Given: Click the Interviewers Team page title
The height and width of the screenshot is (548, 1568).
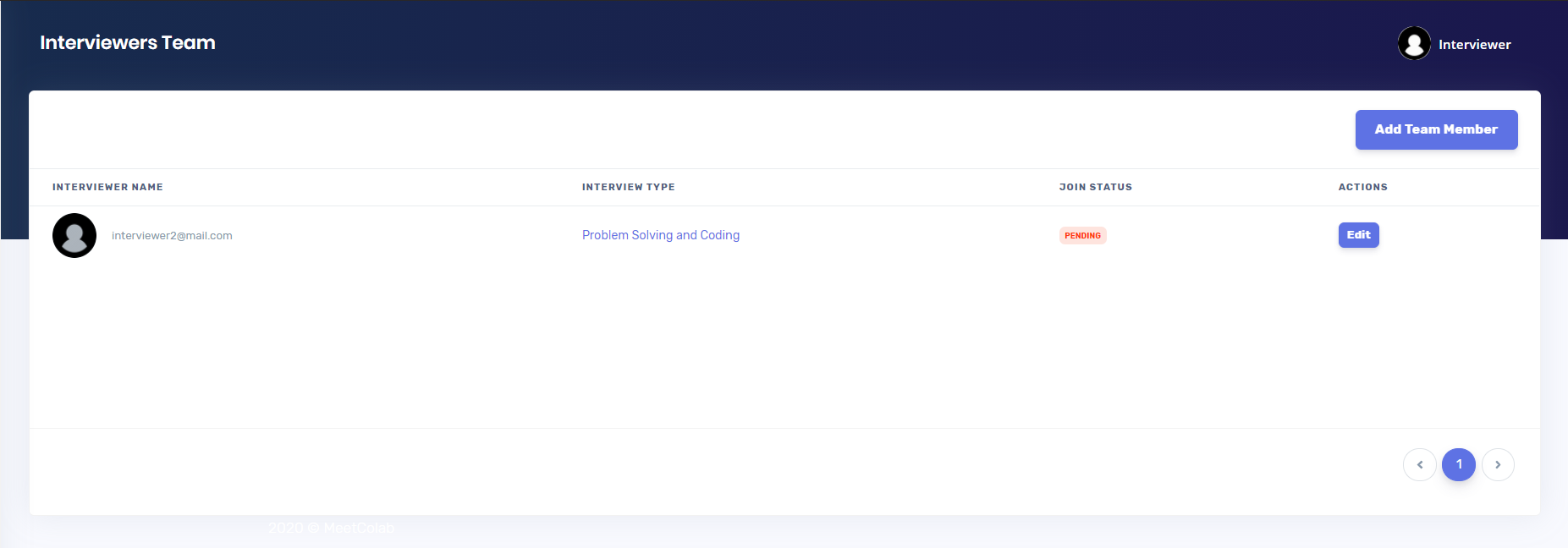Looking at the screenshot, I should click(x=128, y=42).
